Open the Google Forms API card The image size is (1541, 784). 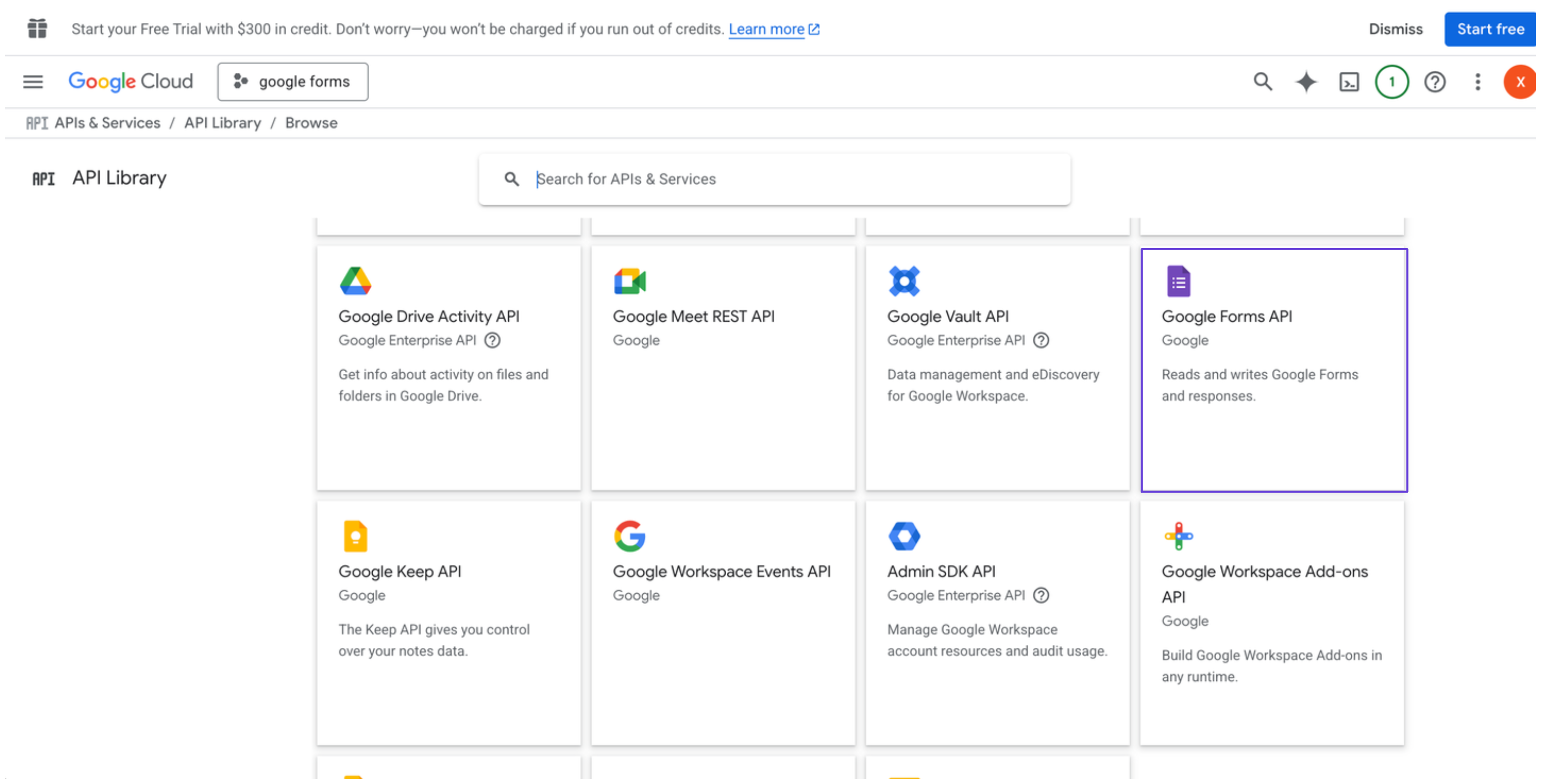(x=1273, y=370)
